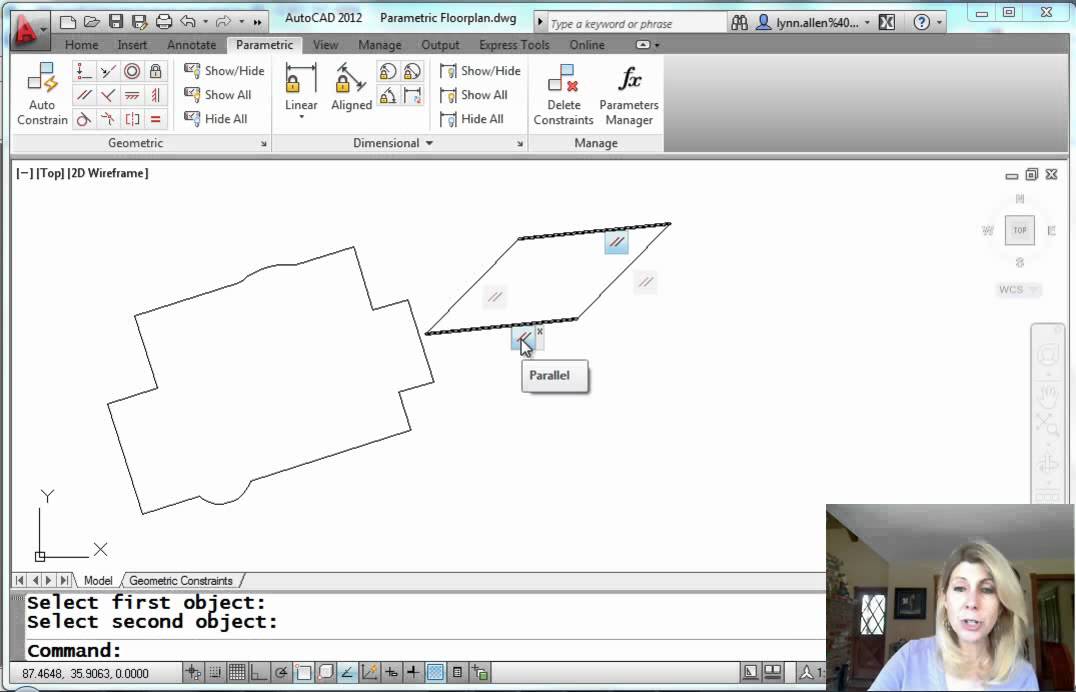Click the keyword search input field

pyautogui.click(x=635, y=23)
